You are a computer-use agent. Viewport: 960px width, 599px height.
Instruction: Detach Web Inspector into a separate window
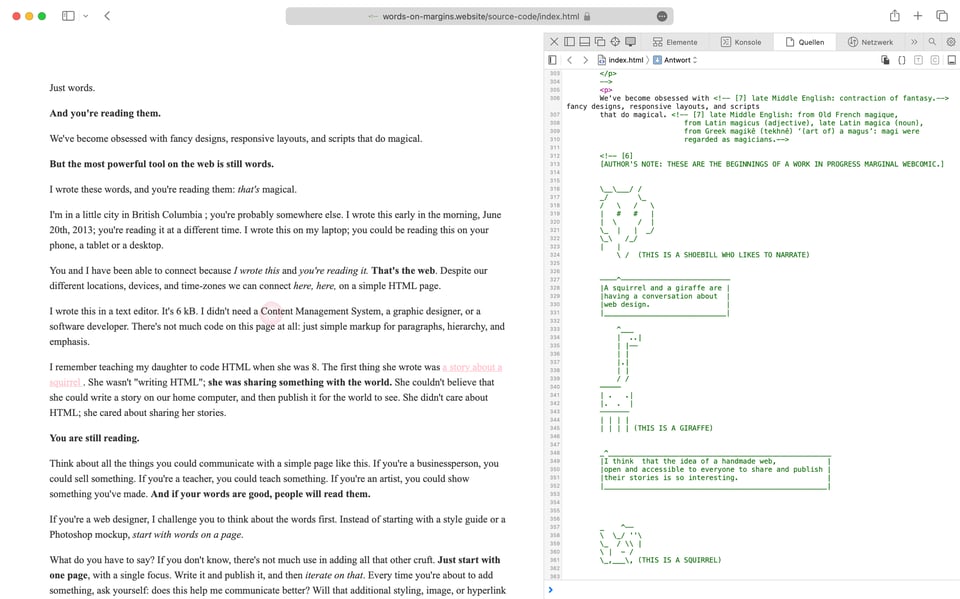(599, 41)
